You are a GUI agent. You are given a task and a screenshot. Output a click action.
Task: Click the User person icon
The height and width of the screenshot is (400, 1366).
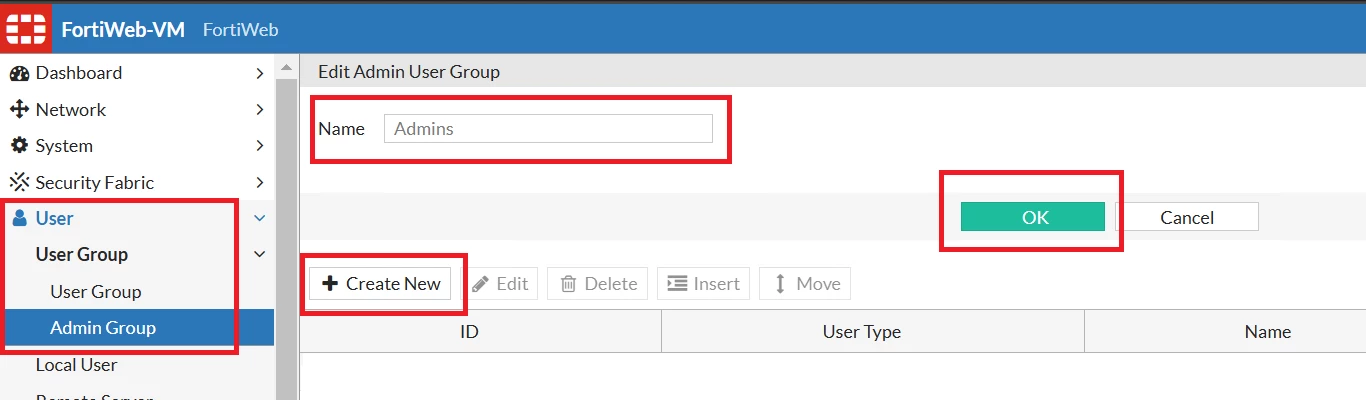point(19,218)
